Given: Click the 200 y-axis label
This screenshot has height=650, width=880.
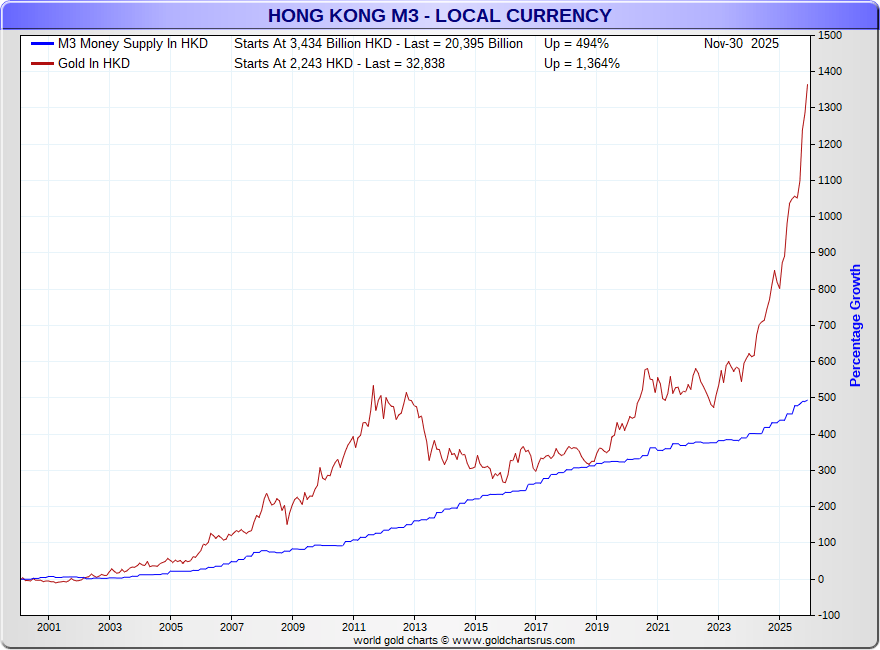Looking at the screenshot, I should tap(827, 506).
